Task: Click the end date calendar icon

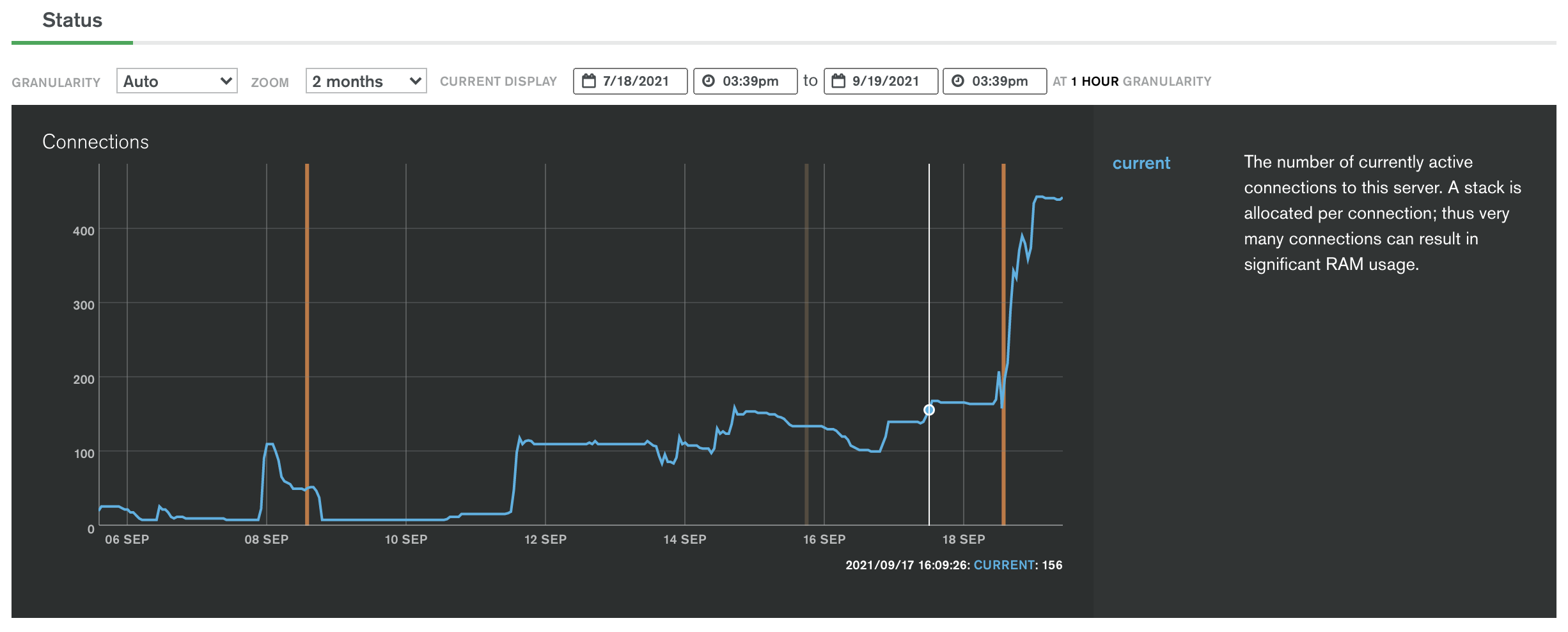Action: point(838,81)
